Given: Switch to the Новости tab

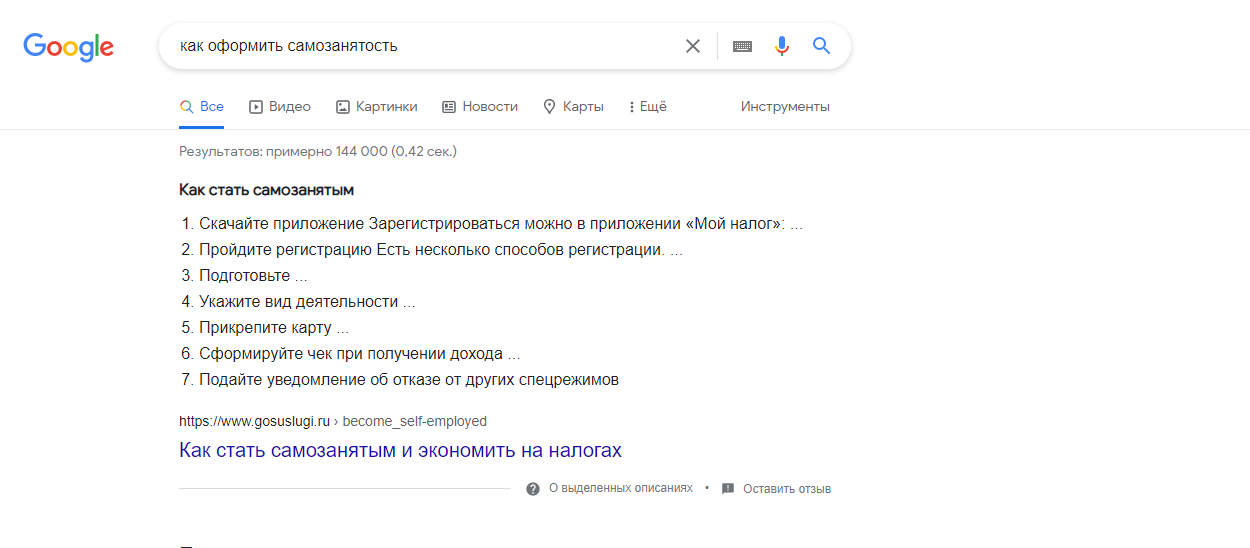Looking at the screenshot, I should [x=490, y=107].
